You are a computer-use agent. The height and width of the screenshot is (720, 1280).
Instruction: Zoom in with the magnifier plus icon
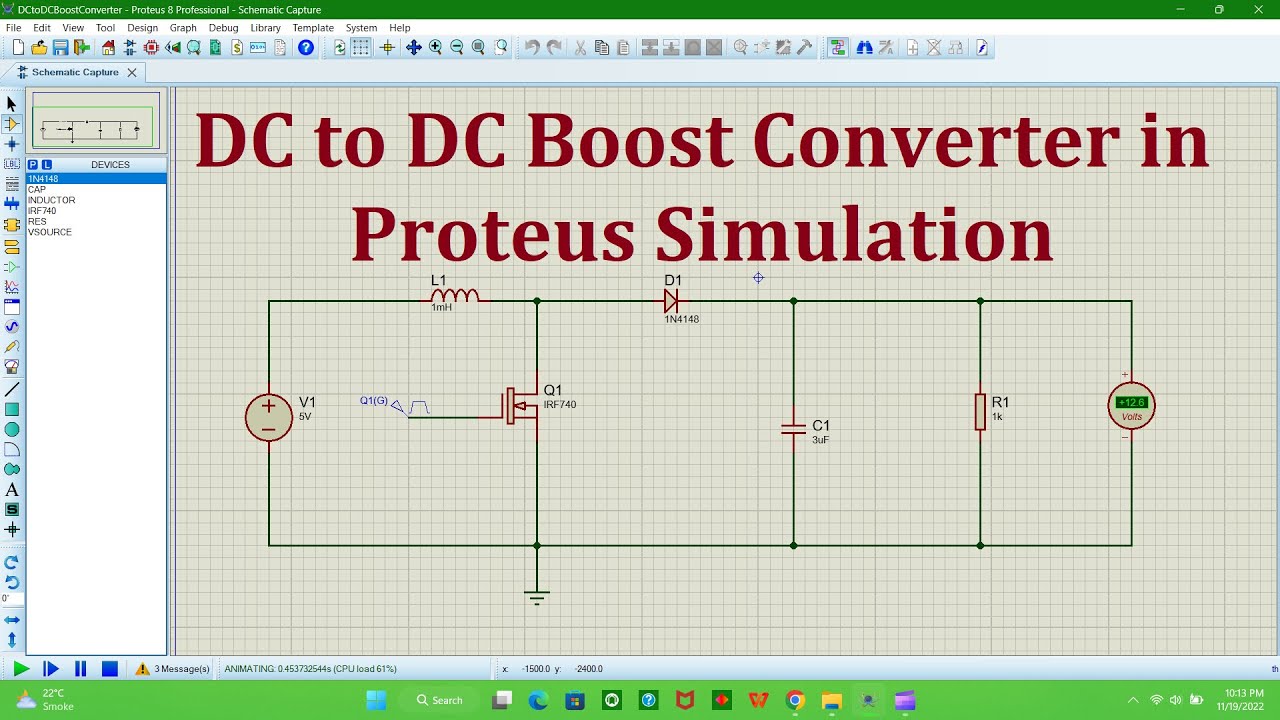[x=436, y=47]
